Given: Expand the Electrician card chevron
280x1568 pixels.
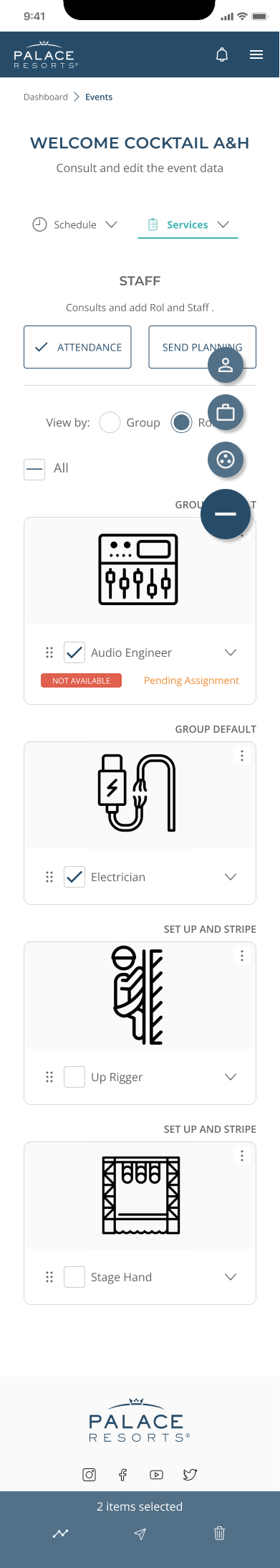Looking at the screenshot, I should (x=231, y=877).
